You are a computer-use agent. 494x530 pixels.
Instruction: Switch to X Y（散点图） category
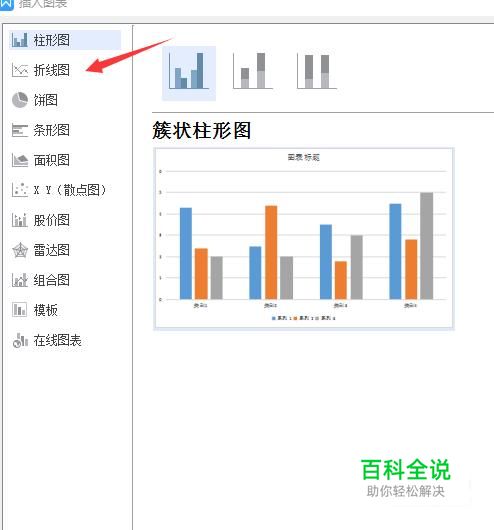click(70, 190)
